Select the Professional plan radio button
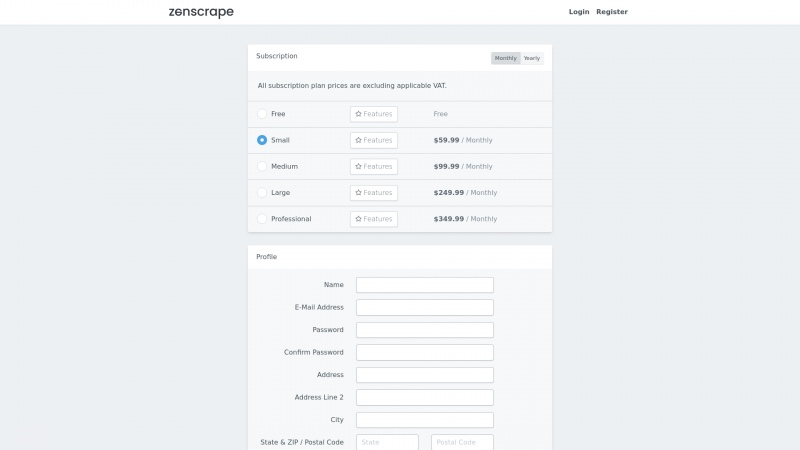800x450 pixels. pos(262,219)
